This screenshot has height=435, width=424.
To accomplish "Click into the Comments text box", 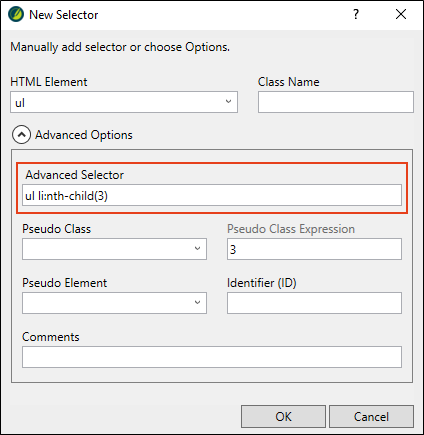I will pos(212,357).
